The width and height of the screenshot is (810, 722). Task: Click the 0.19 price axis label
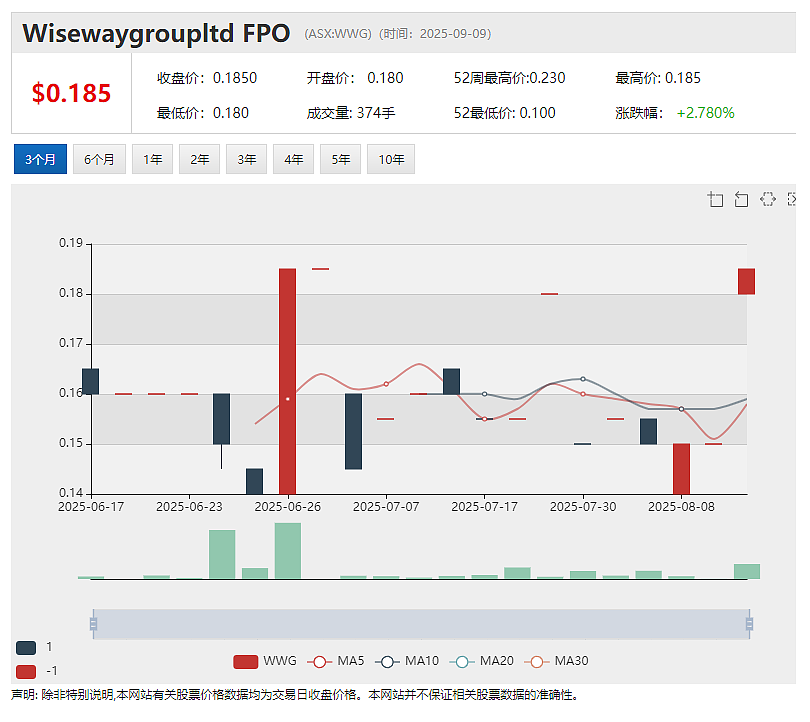tap(71, 243)
